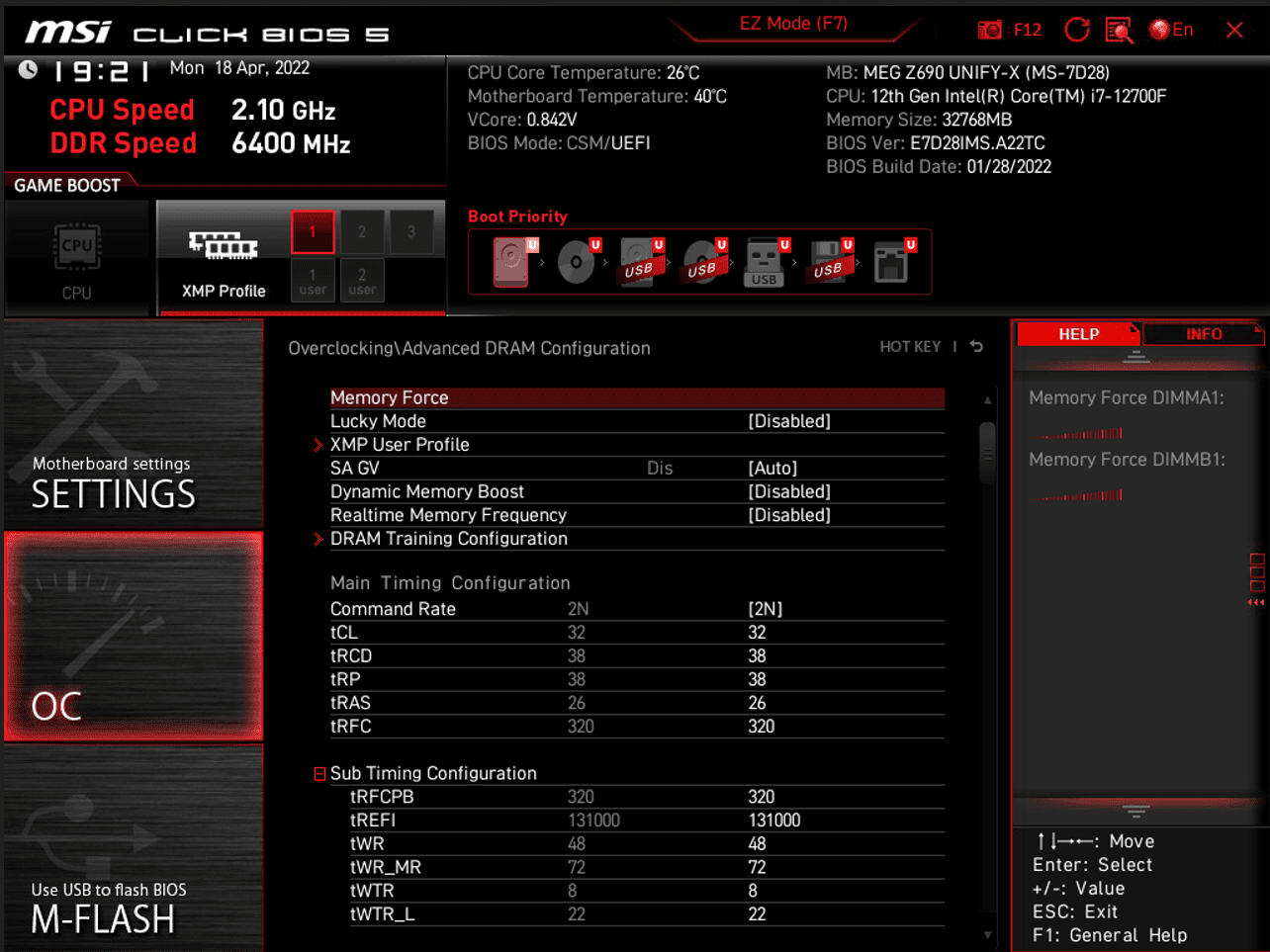Click the back arrow next to HOT KEY
This screenshot has width=1270, height=952.
coord(976,347)
